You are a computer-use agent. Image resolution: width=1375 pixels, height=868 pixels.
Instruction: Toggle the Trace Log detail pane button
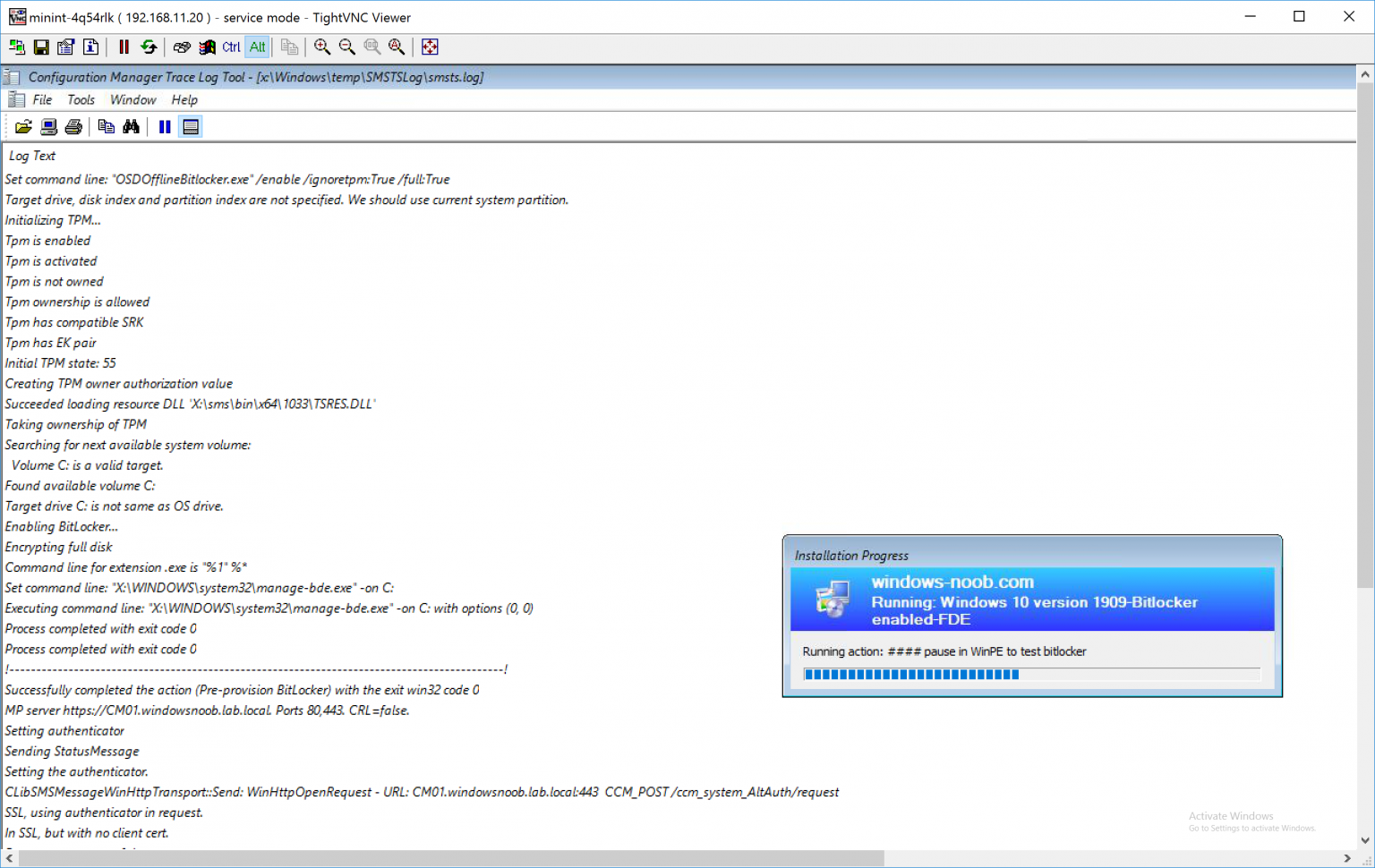[191, 127]
